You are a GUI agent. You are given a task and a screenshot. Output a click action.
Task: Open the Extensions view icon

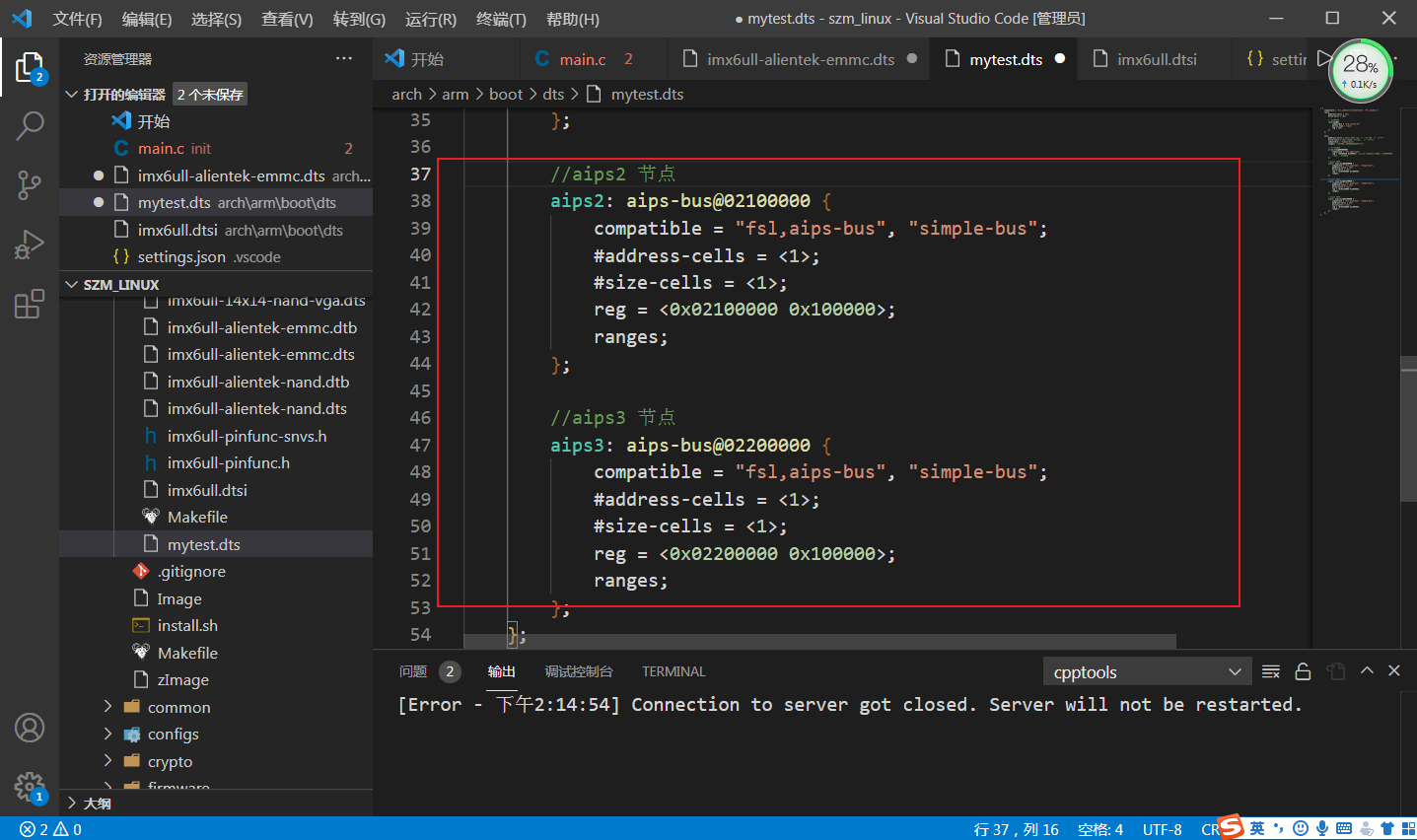click(x=30, y=303)
